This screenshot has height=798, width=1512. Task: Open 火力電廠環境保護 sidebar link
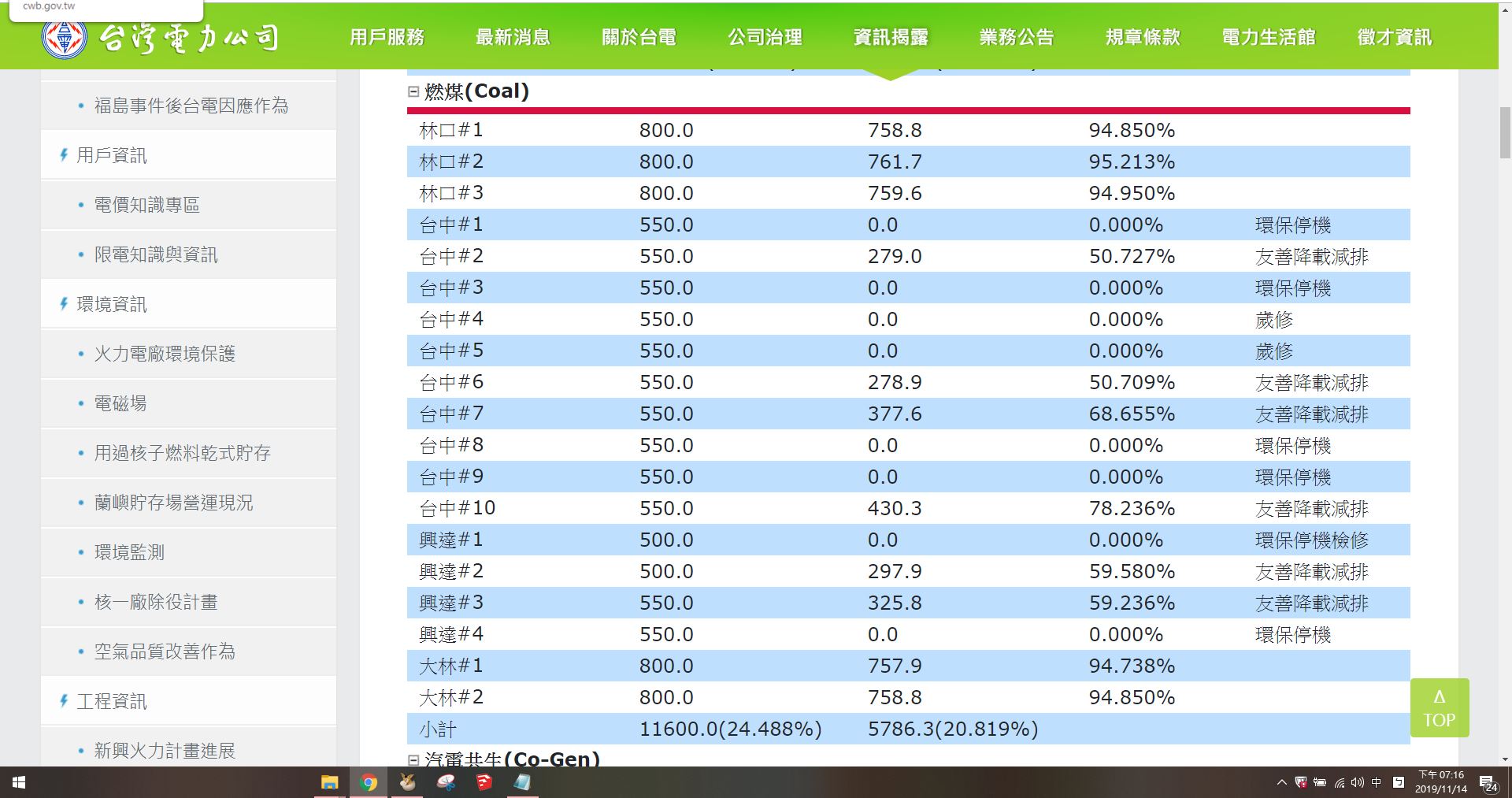(165, 354)
